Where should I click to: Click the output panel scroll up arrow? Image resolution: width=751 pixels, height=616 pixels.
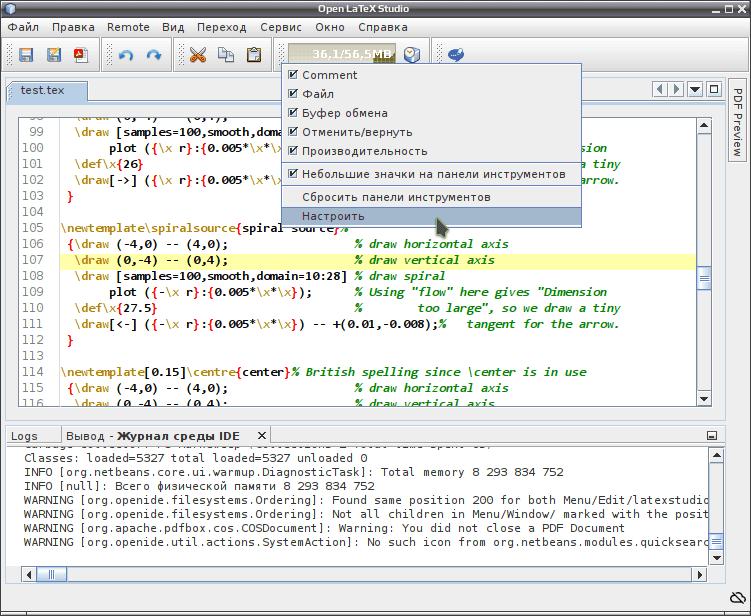(x=717, y=455)
